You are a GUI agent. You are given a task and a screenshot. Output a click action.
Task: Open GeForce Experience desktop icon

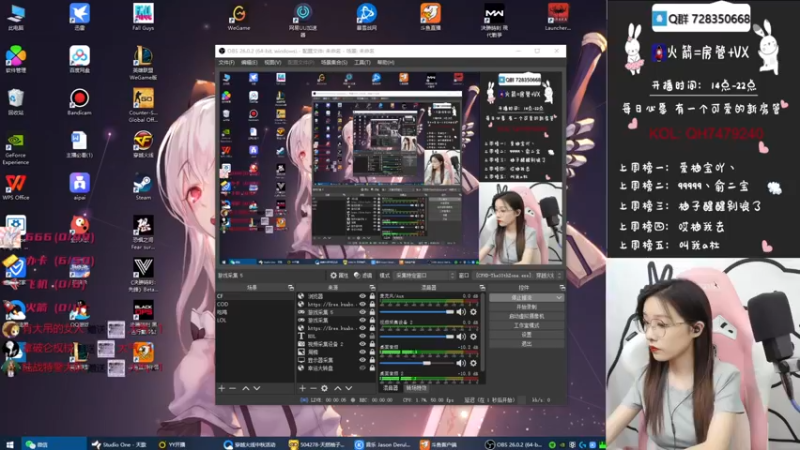click(x=15, y=149)
